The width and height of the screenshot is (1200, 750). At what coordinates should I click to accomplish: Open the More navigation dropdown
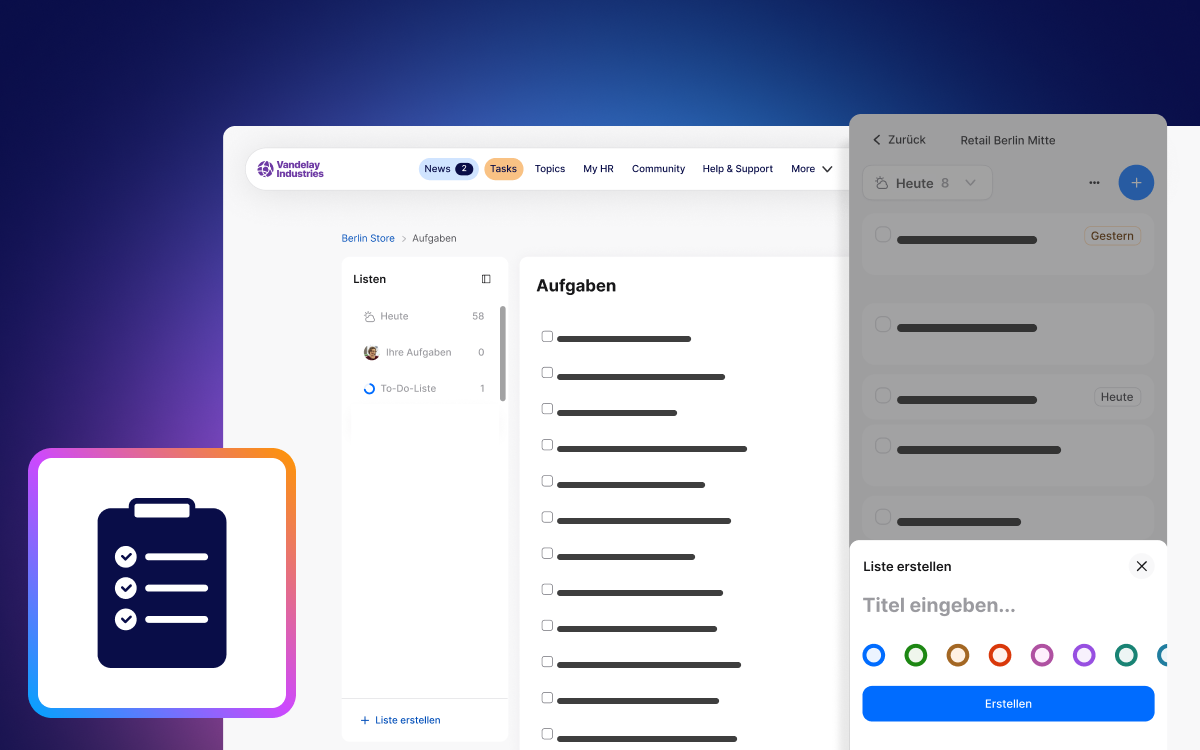[811, 169]
